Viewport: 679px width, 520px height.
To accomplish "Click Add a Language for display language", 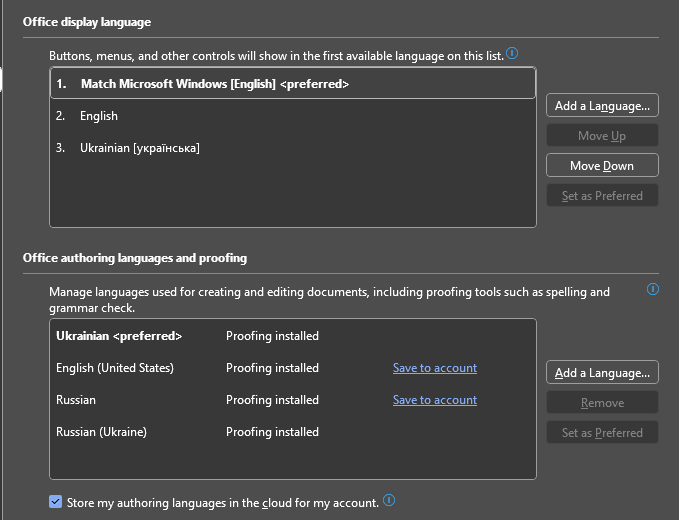I will click(602, 106).
